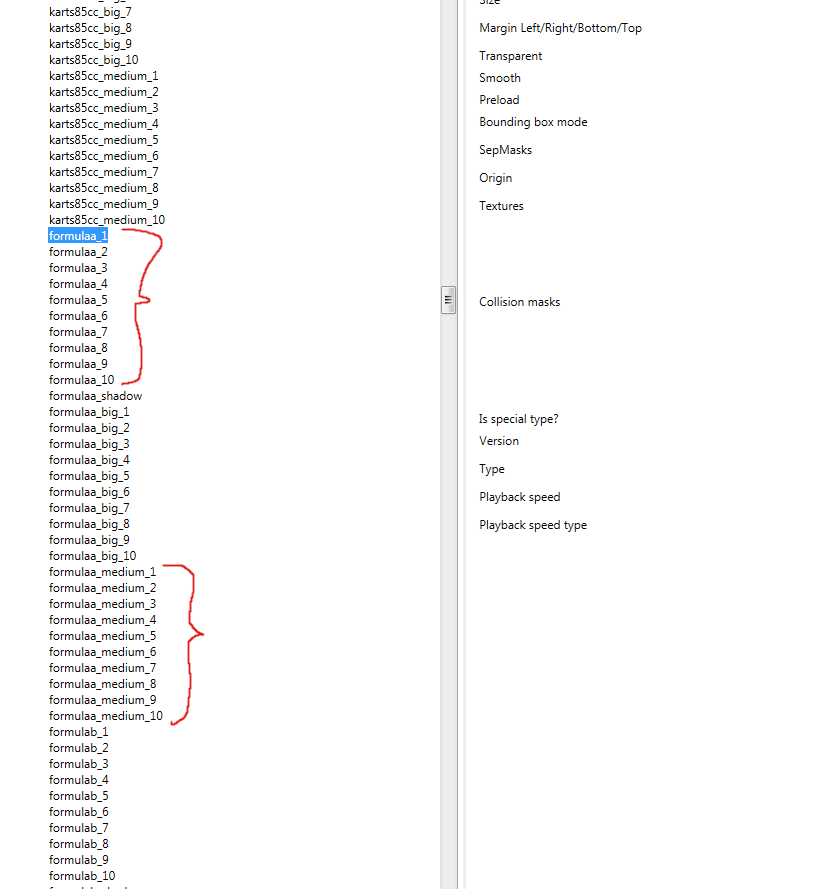Click formulaa_medium_3 item
Viewport: 824px width, 889px height.
(x=103, y=604)
